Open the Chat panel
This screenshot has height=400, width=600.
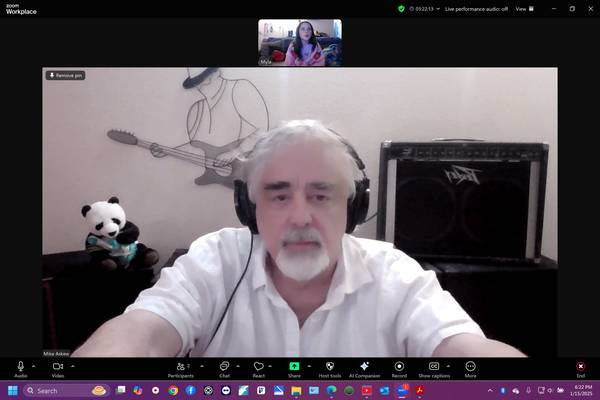coord(224,367)
